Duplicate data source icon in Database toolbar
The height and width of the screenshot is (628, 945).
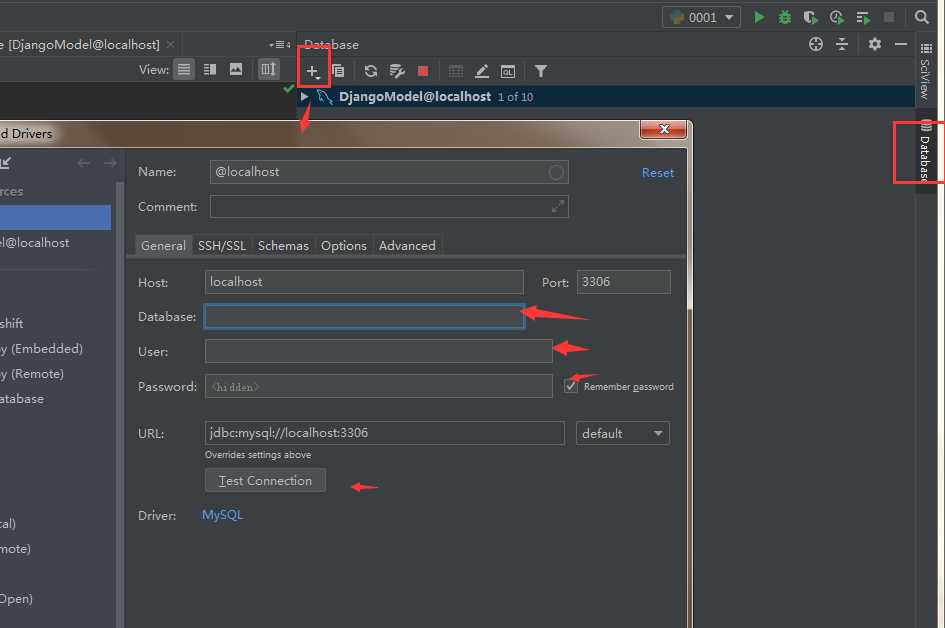tap(338, 71)
